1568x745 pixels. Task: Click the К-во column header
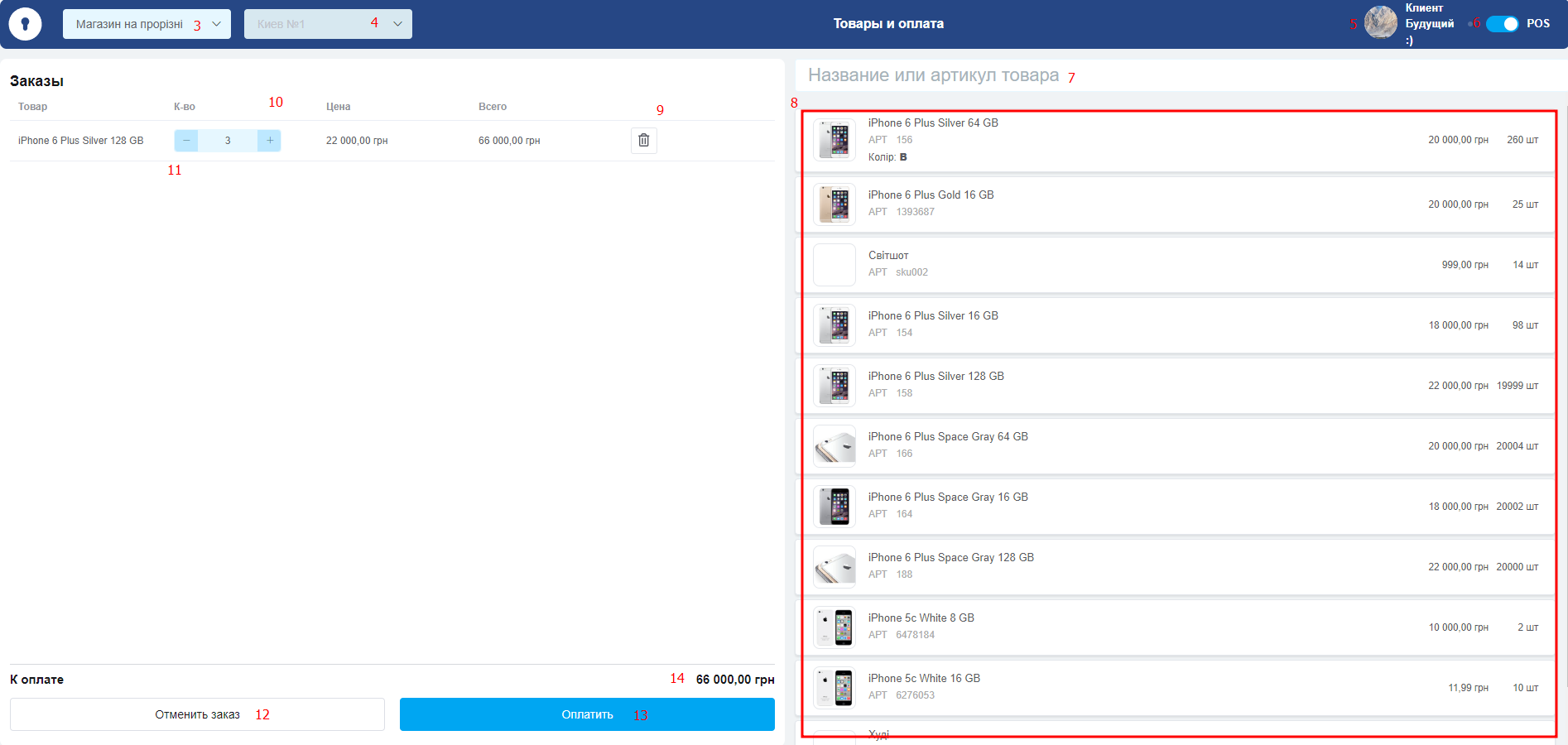click(x=185, y=107)
